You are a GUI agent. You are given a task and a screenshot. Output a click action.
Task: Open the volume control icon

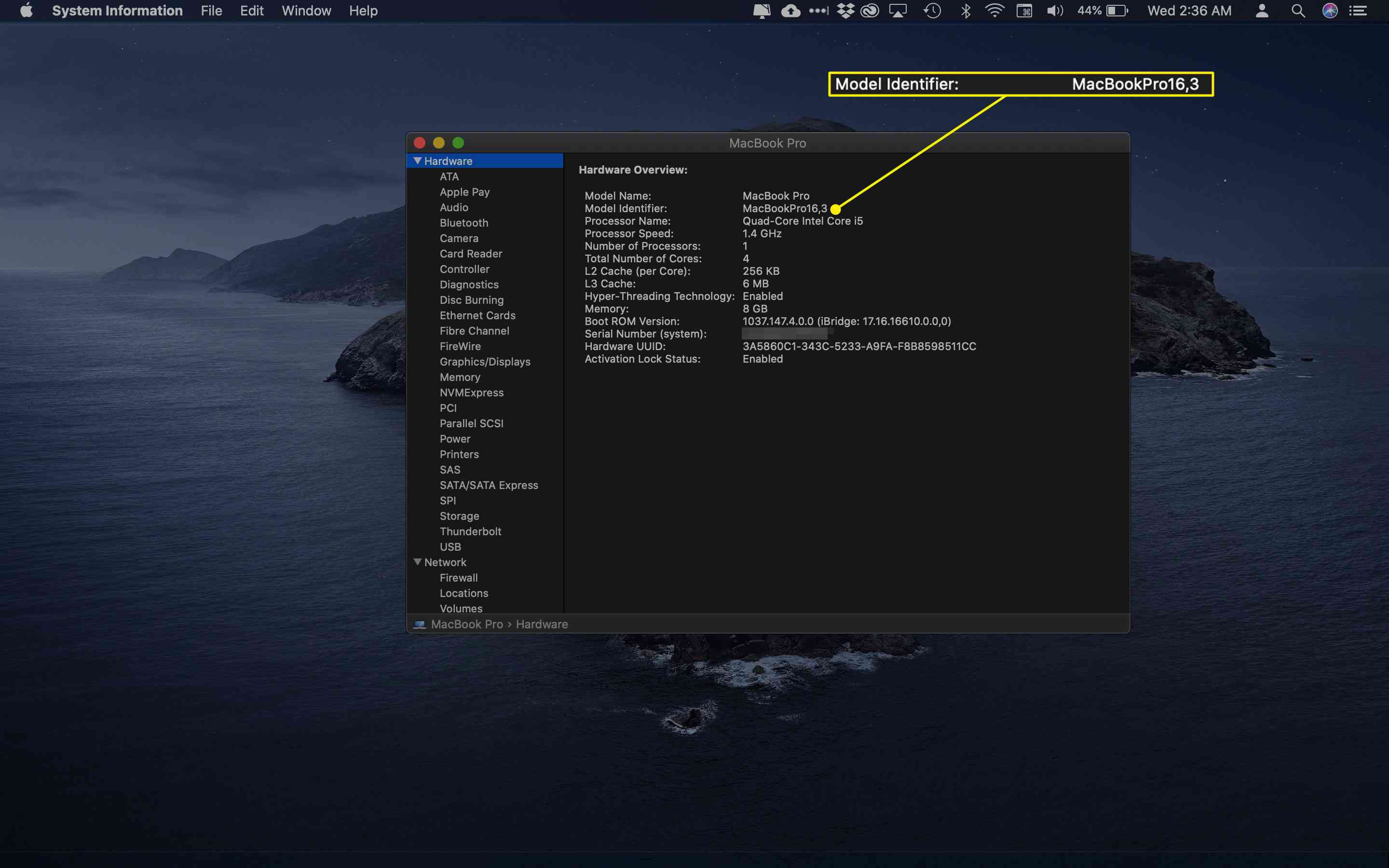pyautogui.click(x=1055, y=11)
